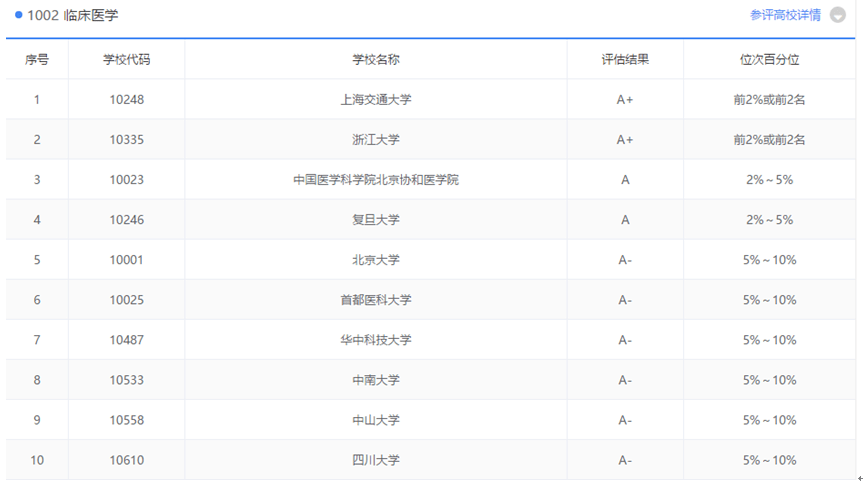Choose the 复旦大学 entry

click(x=376, y=220)
